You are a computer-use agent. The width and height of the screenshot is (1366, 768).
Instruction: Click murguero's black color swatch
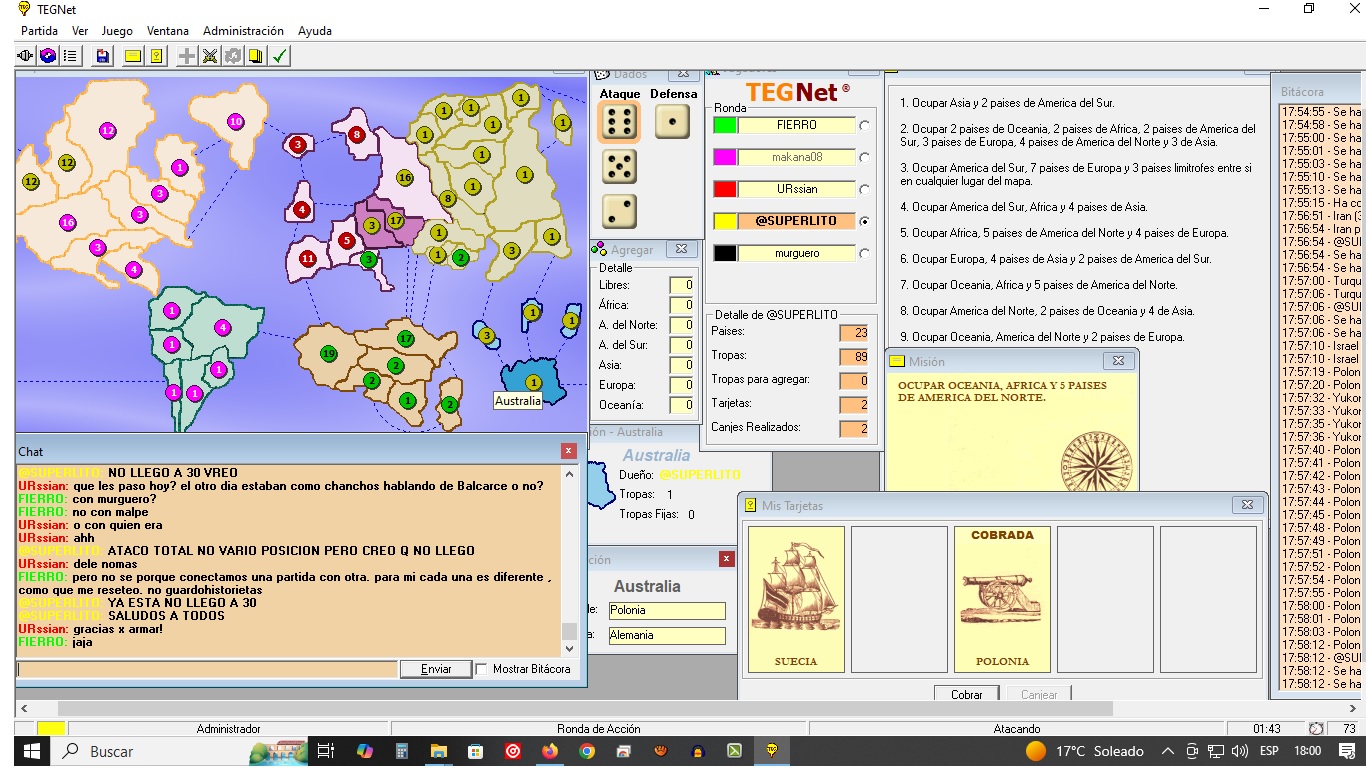(x=725, y=253)
